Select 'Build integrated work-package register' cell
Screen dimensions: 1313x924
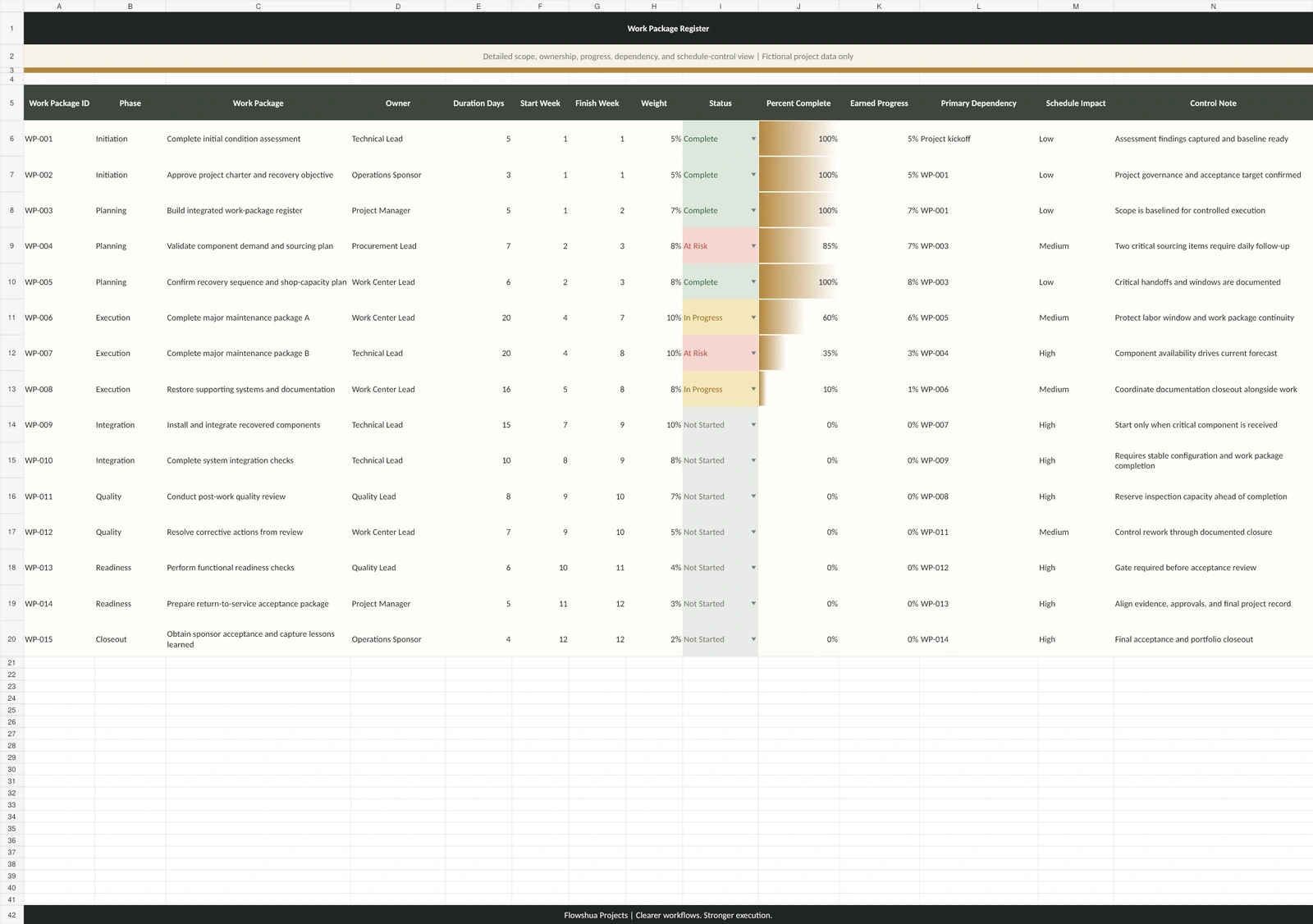tap(258, 210)
